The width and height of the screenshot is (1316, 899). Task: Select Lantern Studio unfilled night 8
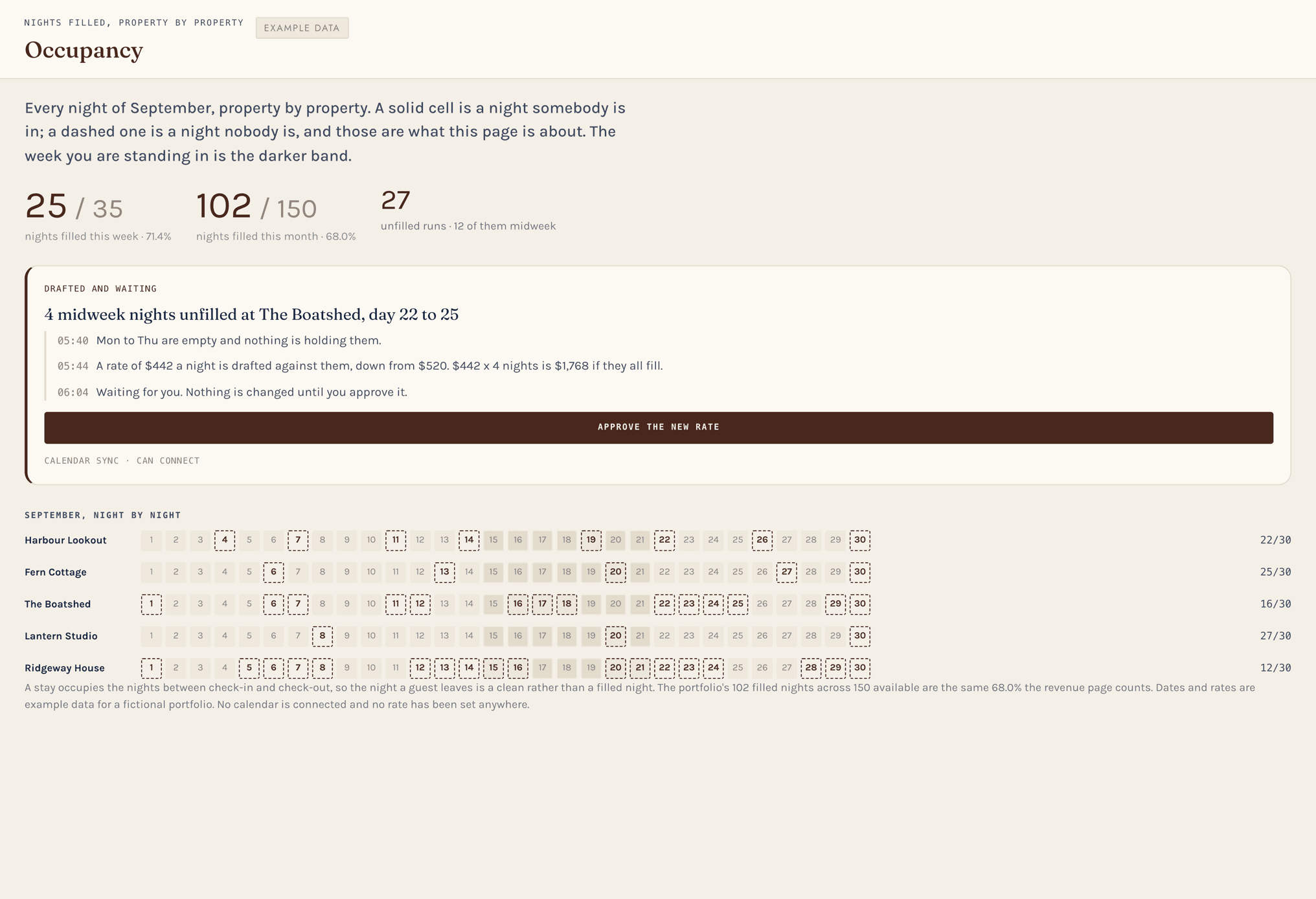(323, 636)
